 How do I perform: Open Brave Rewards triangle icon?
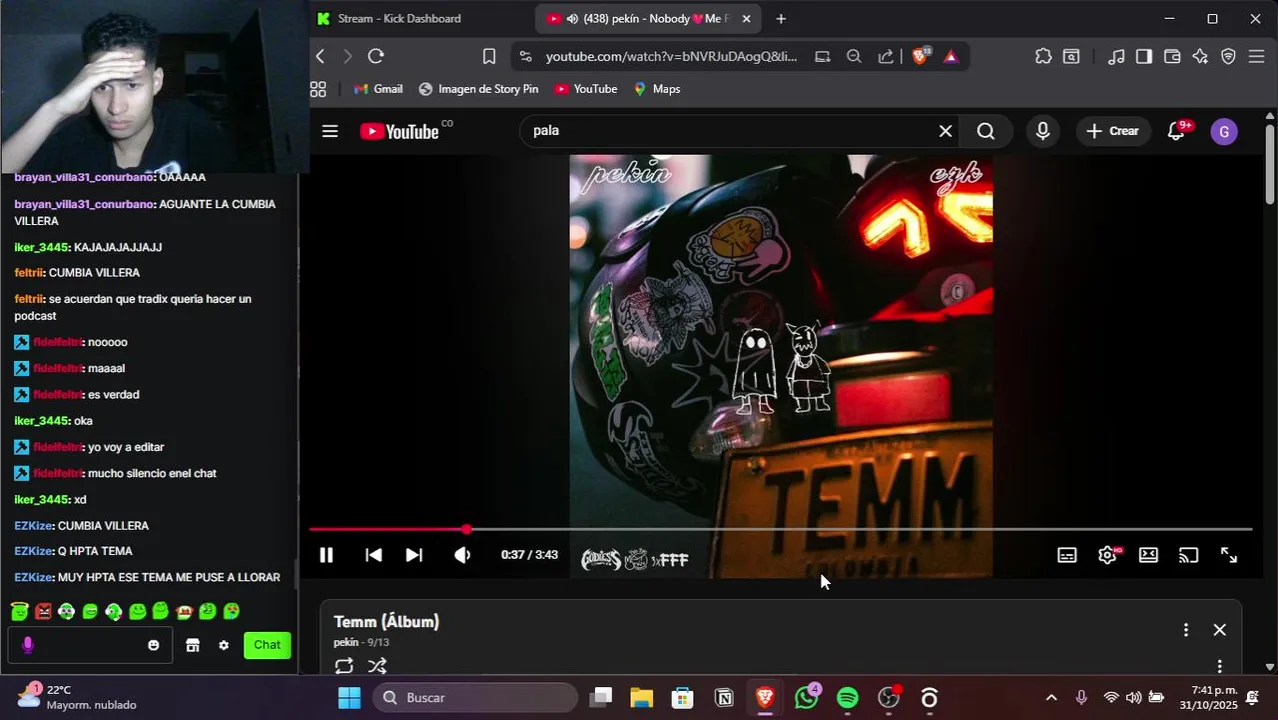pyautogui.click(x=951, y=56)
